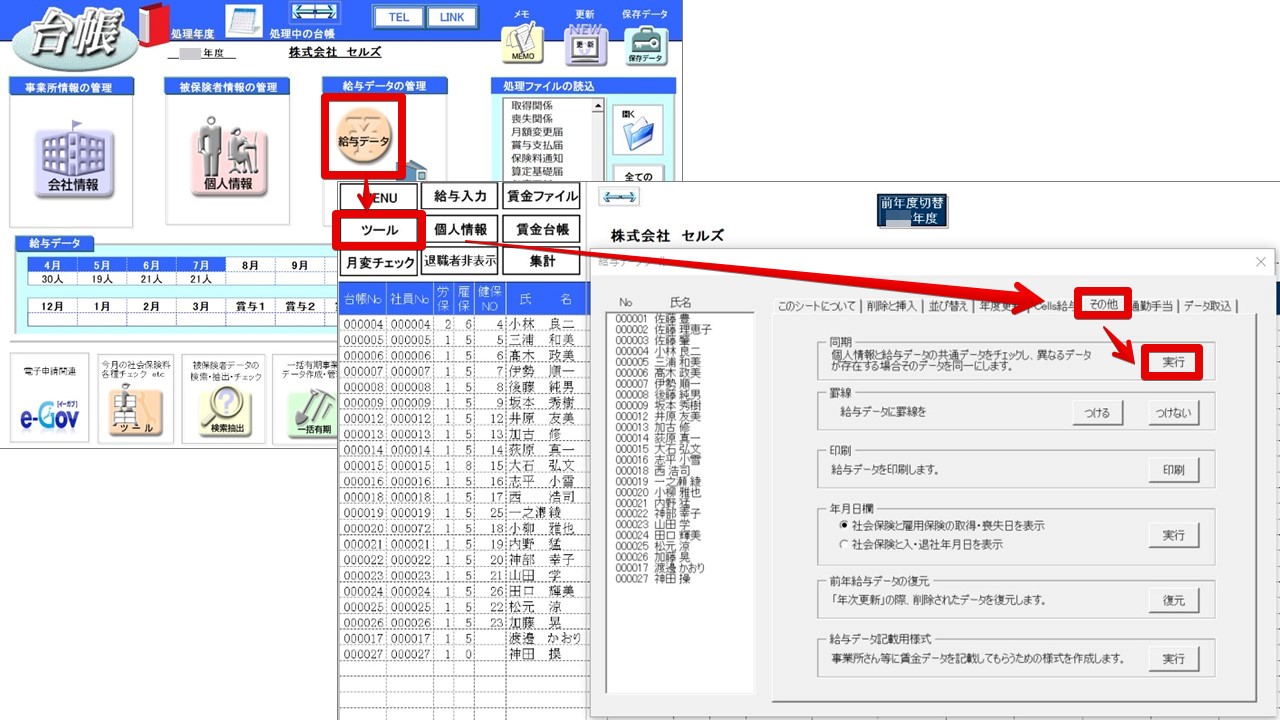The height and width of the screenshot is (720, 1280).
Task: Click the 給与入力 button
Action: 460,197
